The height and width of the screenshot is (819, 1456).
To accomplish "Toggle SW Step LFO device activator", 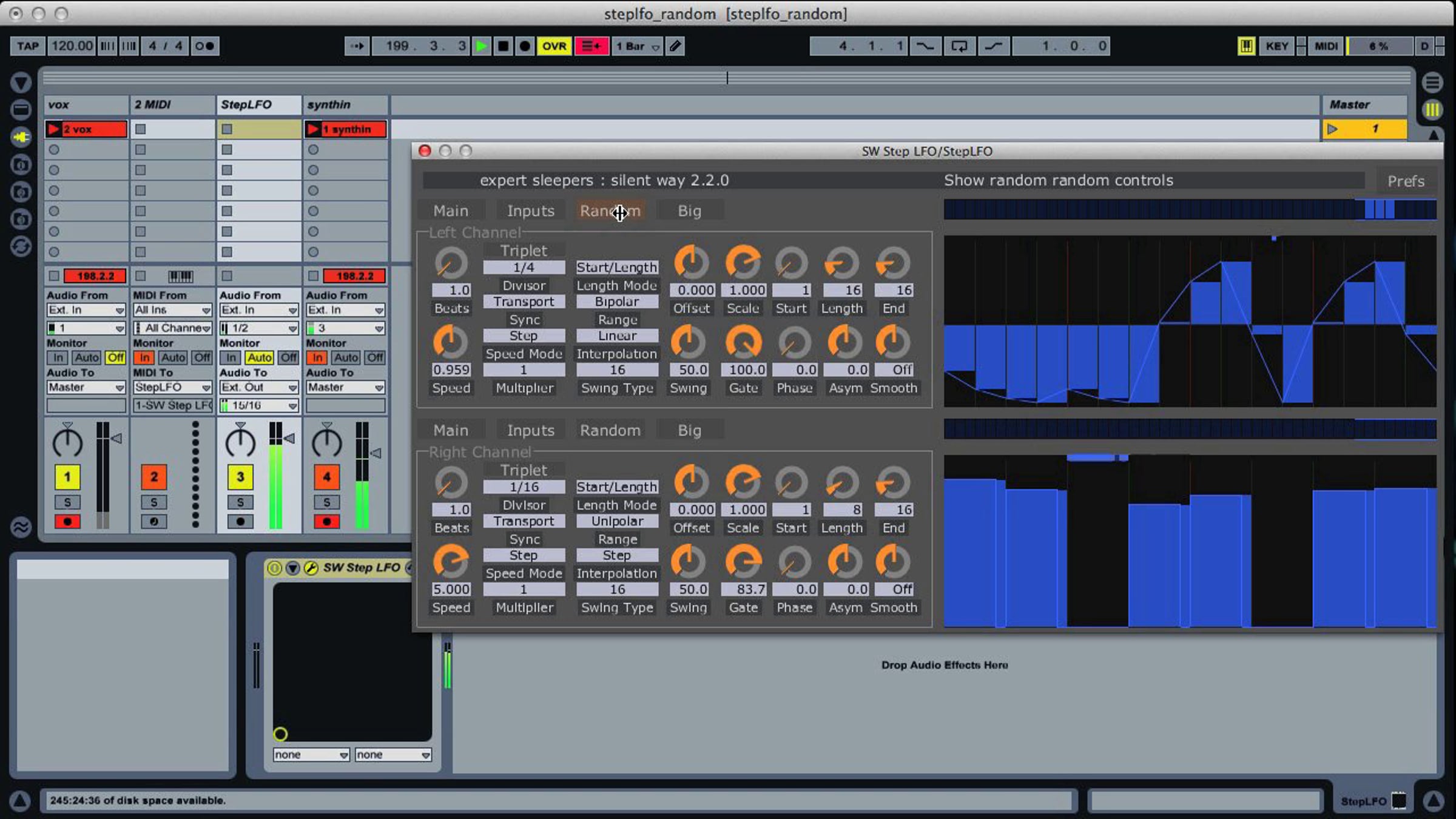I will tap(274, 568).
